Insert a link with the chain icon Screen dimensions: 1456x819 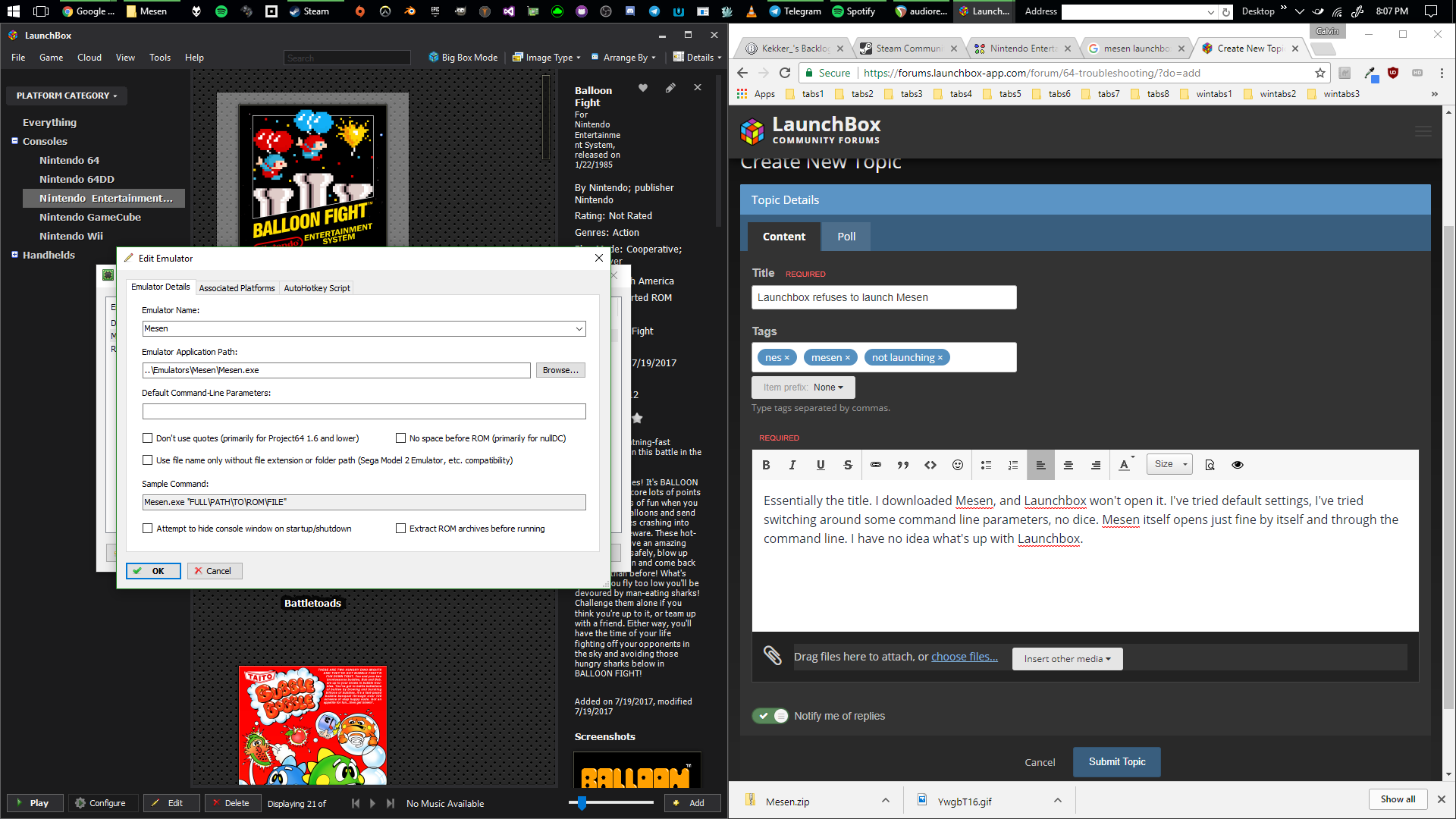[x=876, y=465]
